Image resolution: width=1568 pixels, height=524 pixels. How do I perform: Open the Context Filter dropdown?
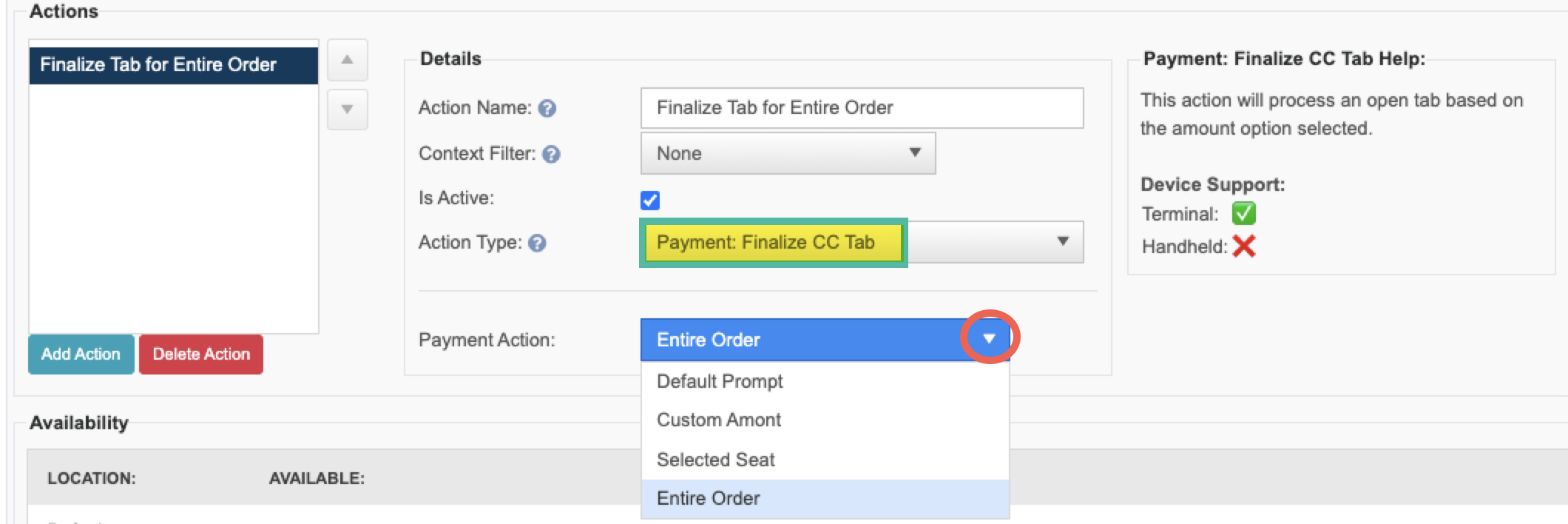pyautogui.click(x=788, y=153)
